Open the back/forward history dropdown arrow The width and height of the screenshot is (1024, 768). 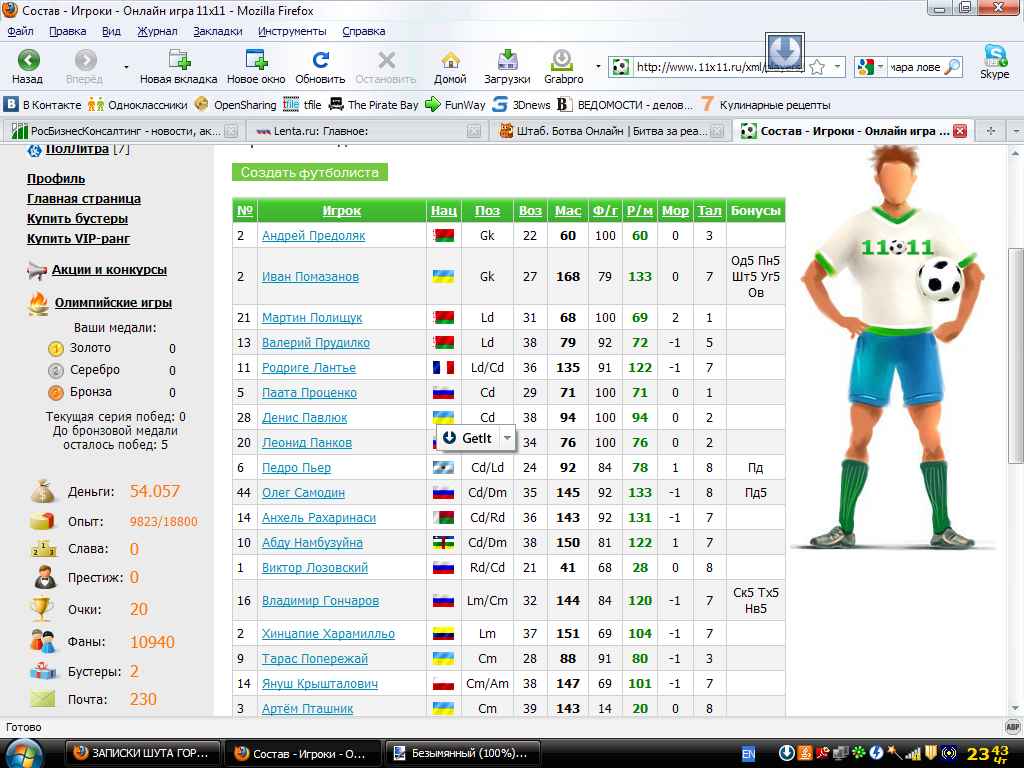126,67
